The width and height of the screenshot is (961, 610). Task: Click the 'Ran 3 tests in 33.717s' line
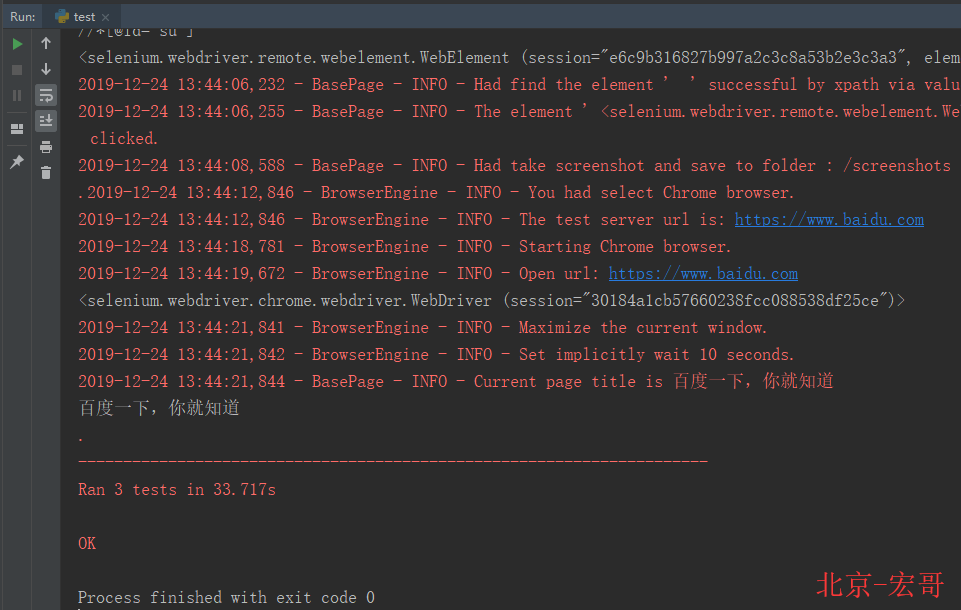(x=177, y=490)
